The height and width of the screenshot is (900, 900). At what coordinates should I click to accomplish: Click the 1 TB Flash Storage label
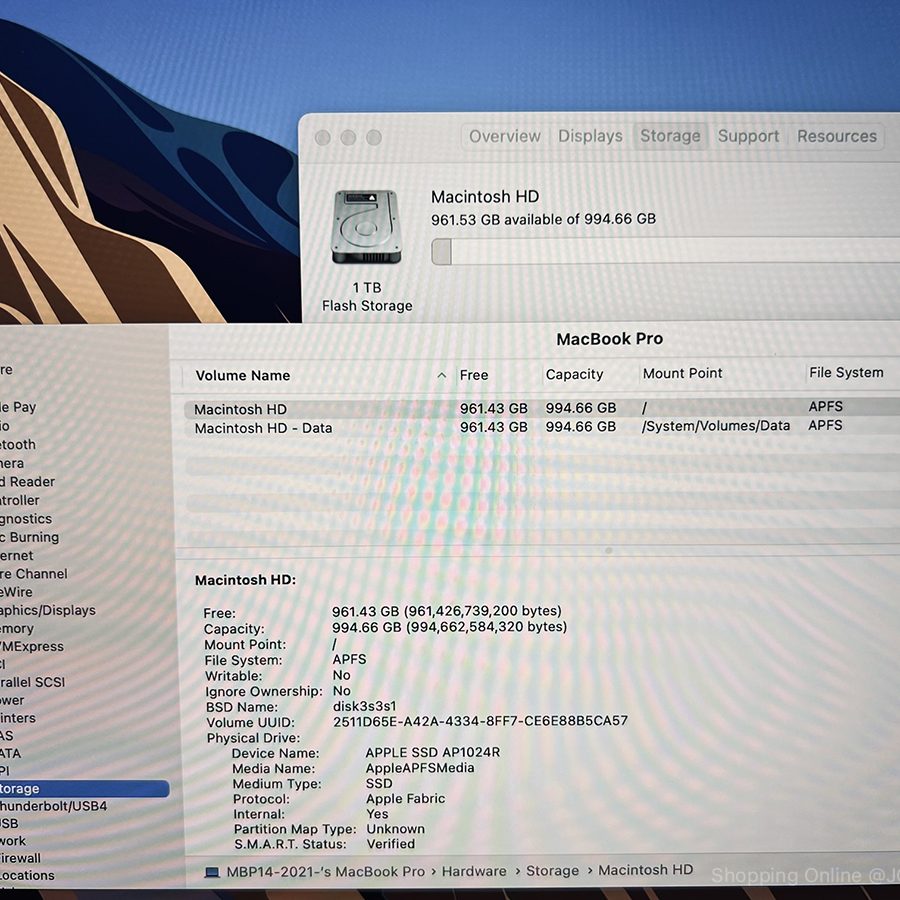tap(367, 297)
